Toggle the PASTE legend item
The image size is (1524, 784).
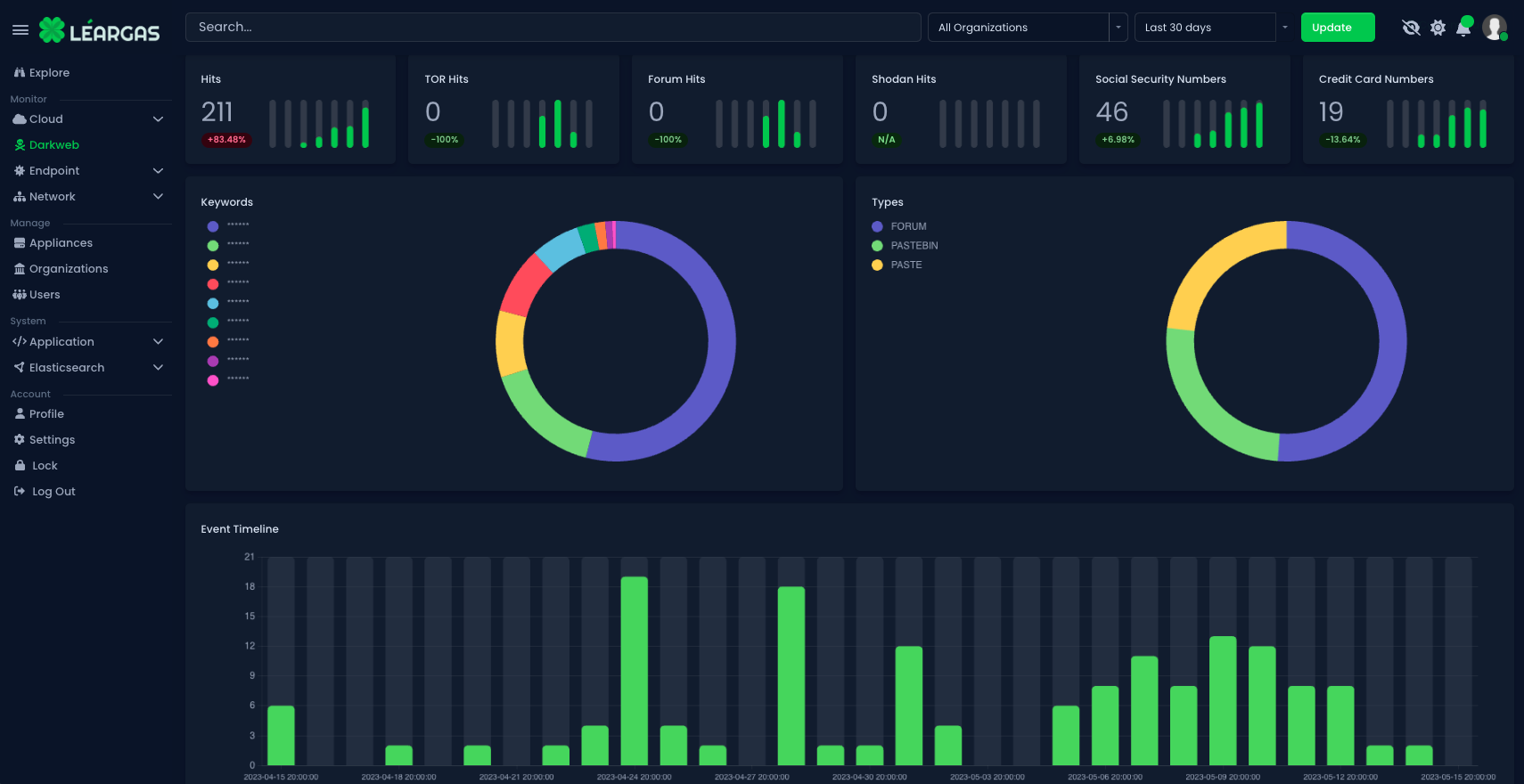tap(897, 265)
